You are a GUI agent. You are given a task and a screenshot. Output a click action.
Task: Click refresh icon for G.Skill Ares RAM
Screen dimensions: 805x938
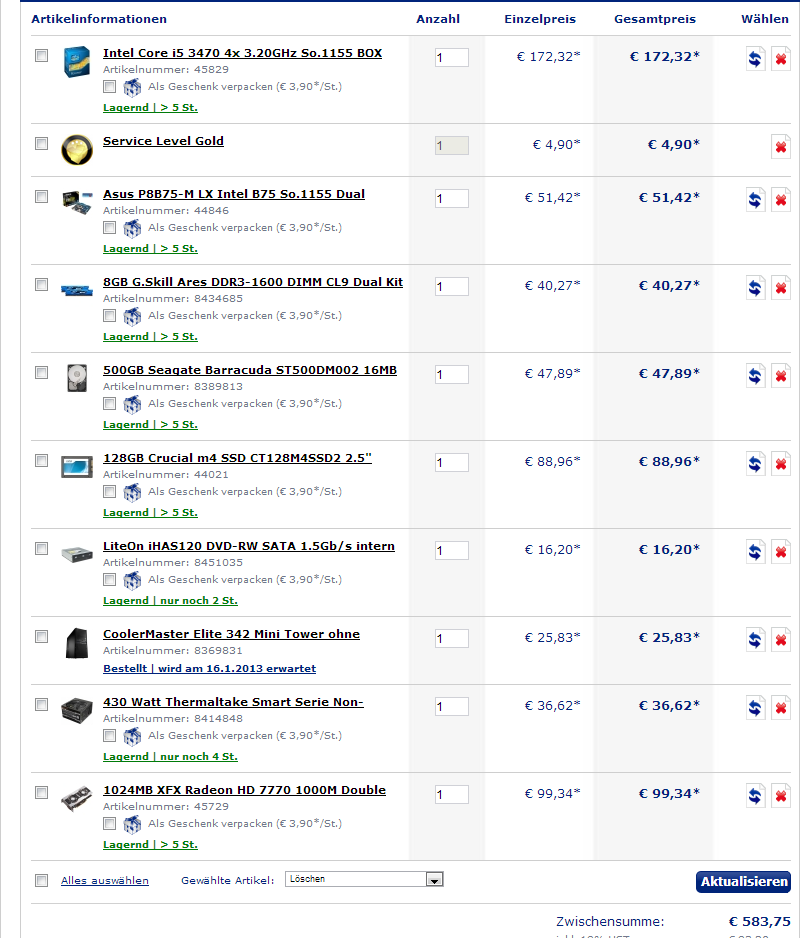tap(755, 288)
